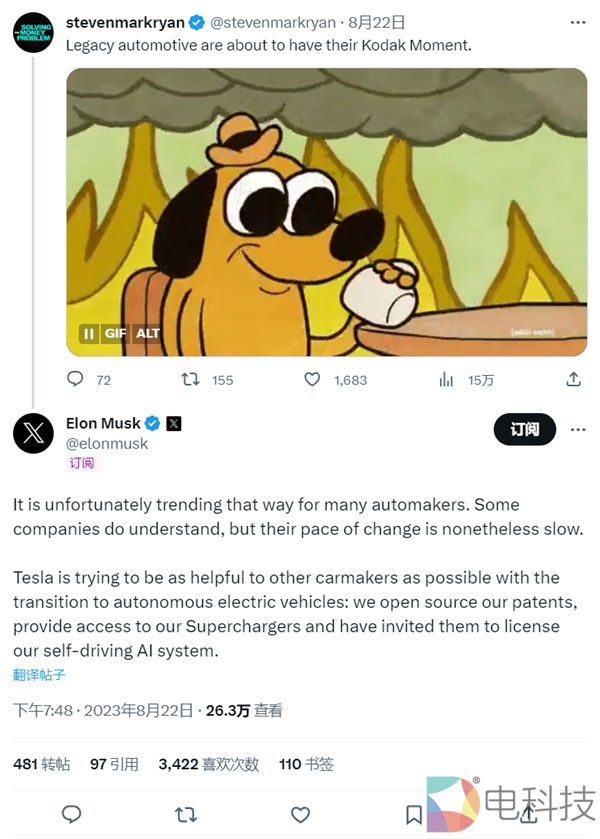Open the more options menu beside 订阅
600x839 pixels.
click(x=578, y=430)
